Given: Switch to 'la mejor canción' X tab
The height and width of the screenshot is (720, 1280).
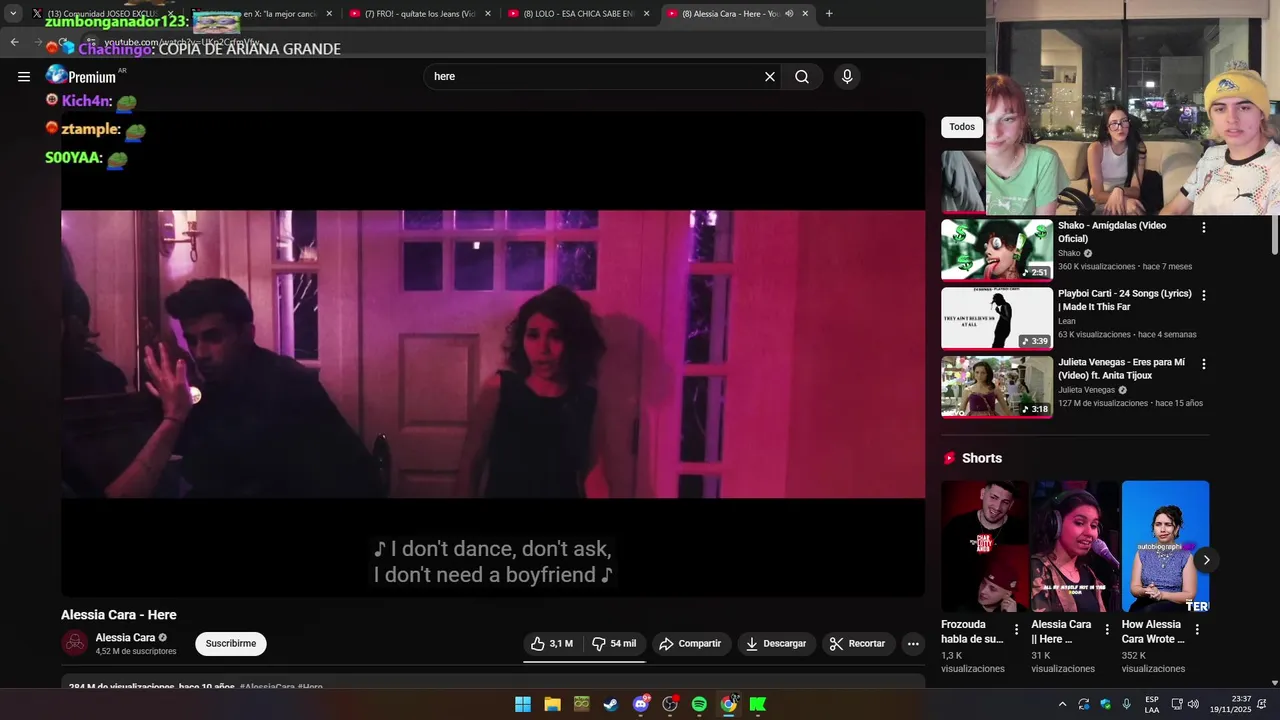Looking at the screenshot, I should coord(262,14).
